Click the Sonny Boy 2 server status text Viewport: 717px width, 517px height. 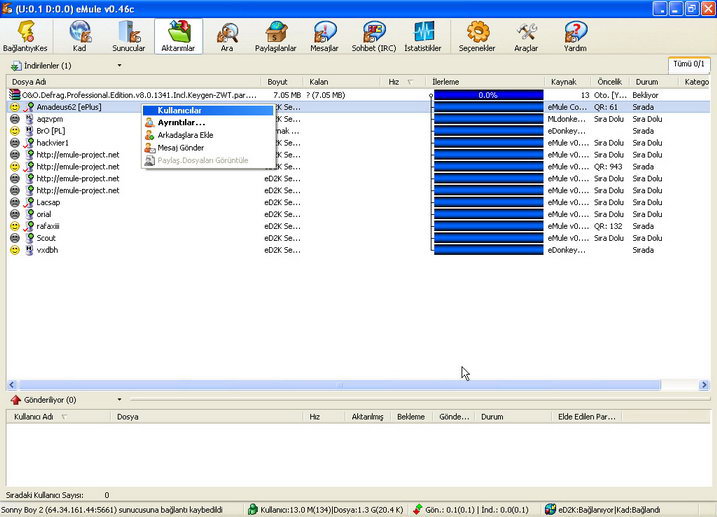[112, 510]
